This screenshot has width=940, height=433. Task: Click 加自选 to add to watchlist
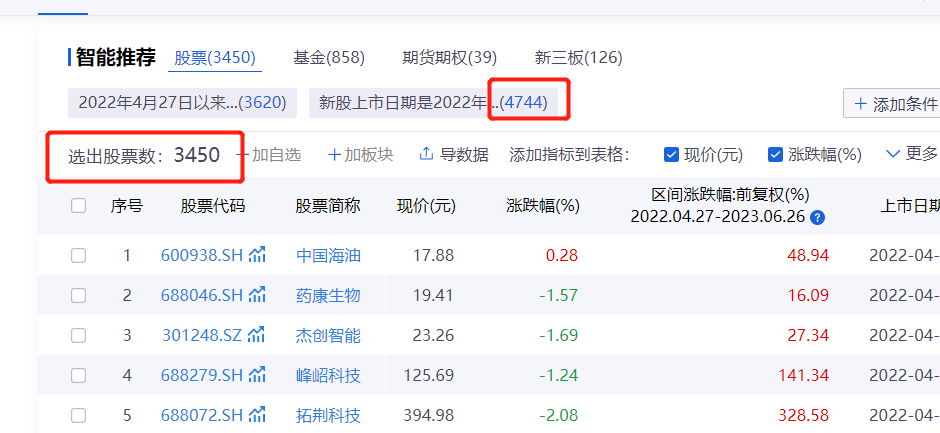click(x=269, y=155)
